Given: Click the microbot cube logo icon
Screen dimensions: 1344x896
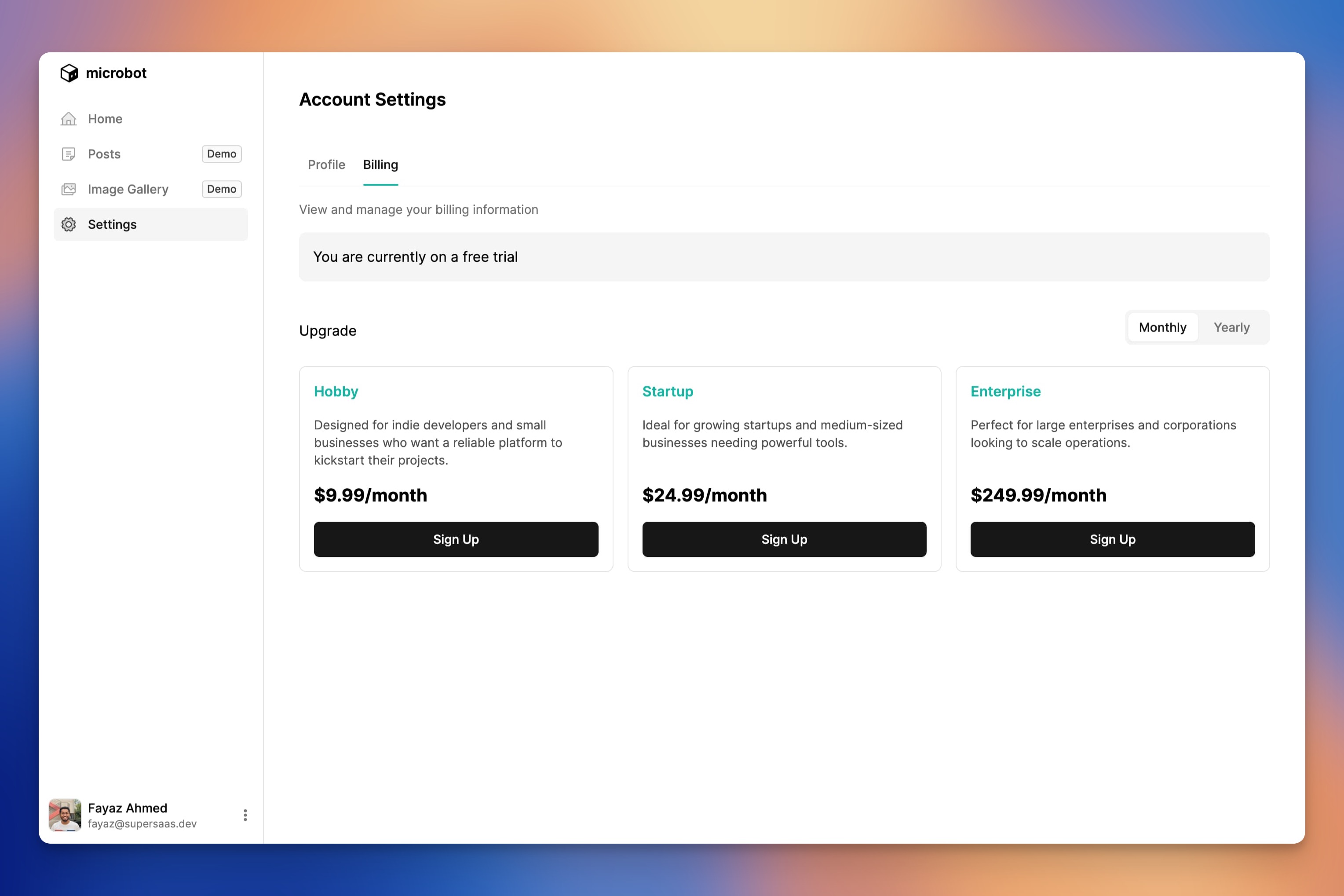Looking at the screenshot, I should [69, 73].
